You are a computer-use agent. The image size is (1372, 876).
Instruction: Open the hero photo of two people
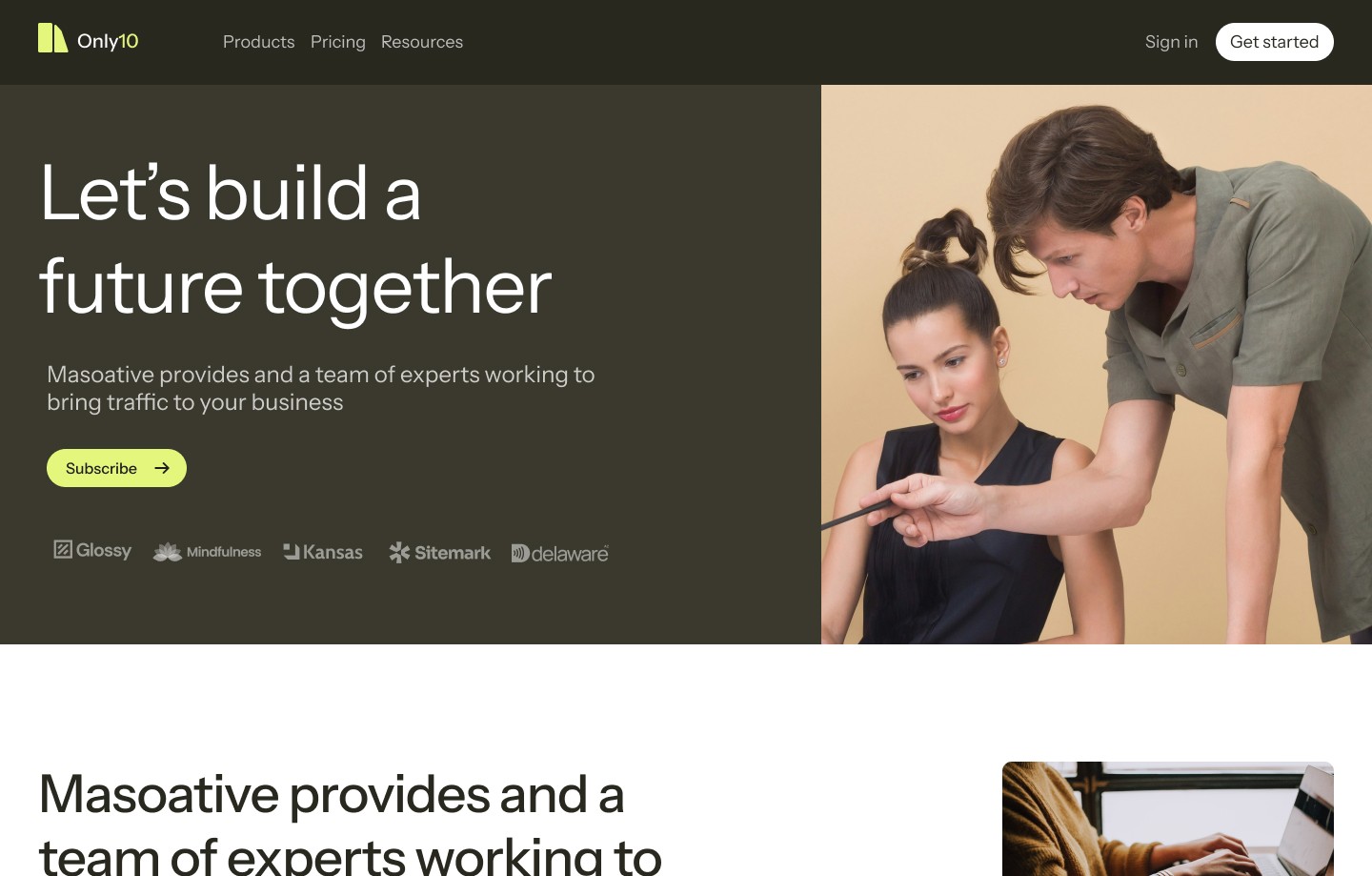click(1097, 364)
